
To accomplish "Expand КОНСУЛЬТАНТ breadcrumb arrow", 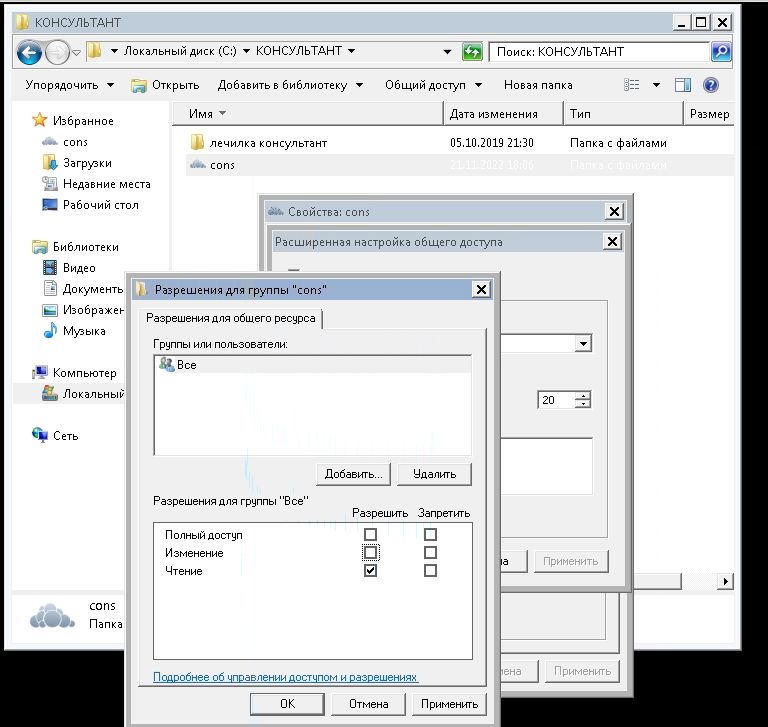I will pos(351,51).
